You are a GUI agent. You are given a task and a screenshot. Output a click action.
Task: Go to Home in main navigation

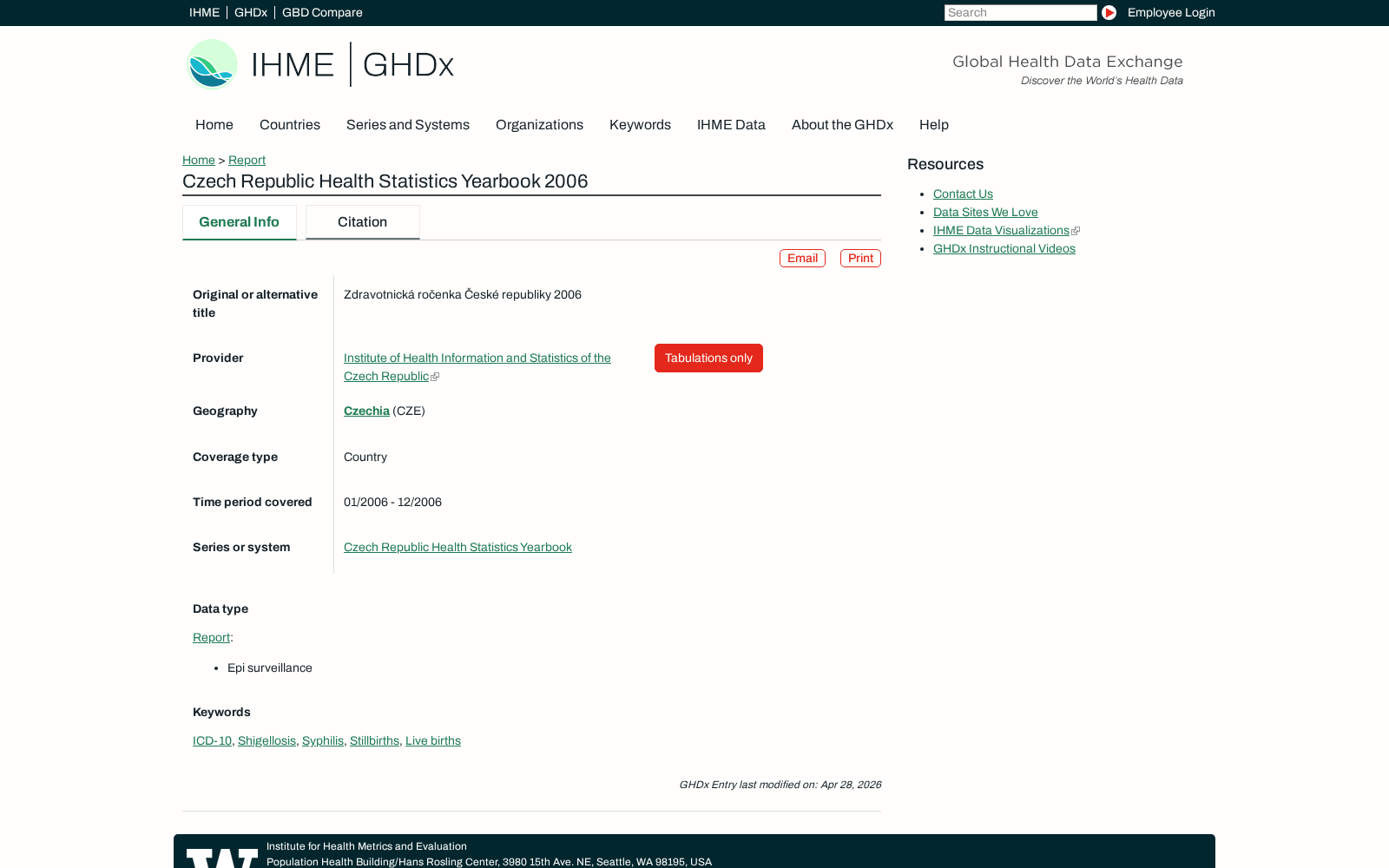coord(214,125)
